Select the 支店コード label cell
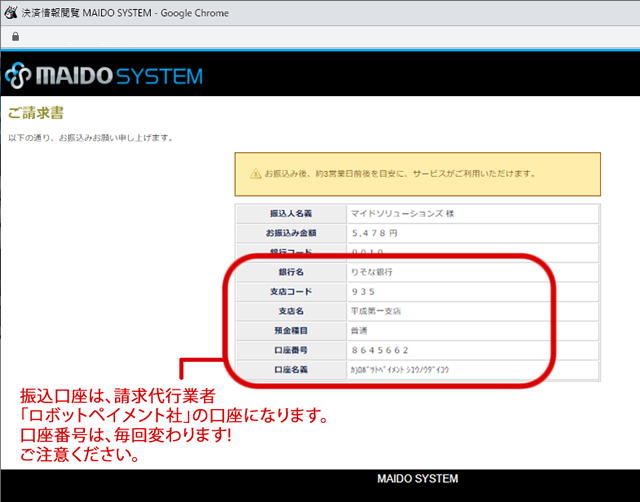640x502 pixels. point(291,291)
